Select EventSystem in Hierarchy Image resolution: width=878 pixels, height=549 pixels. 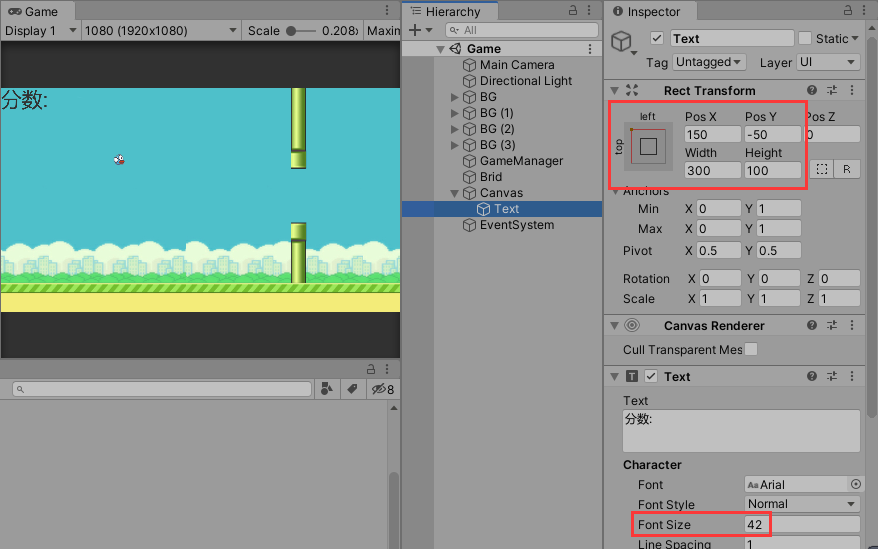pyautogui.click(x=517, y=225)
